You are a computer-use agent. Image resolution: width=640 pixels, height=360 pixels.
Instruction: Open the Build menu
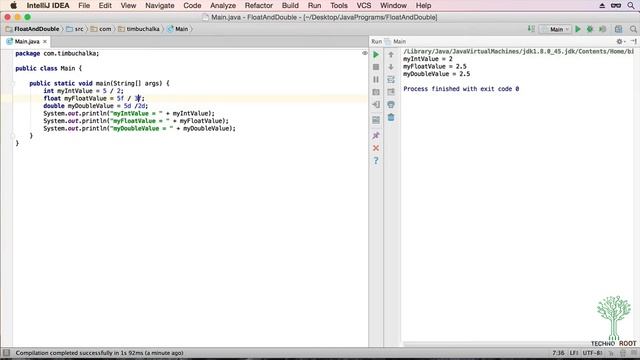click(290, 6)
